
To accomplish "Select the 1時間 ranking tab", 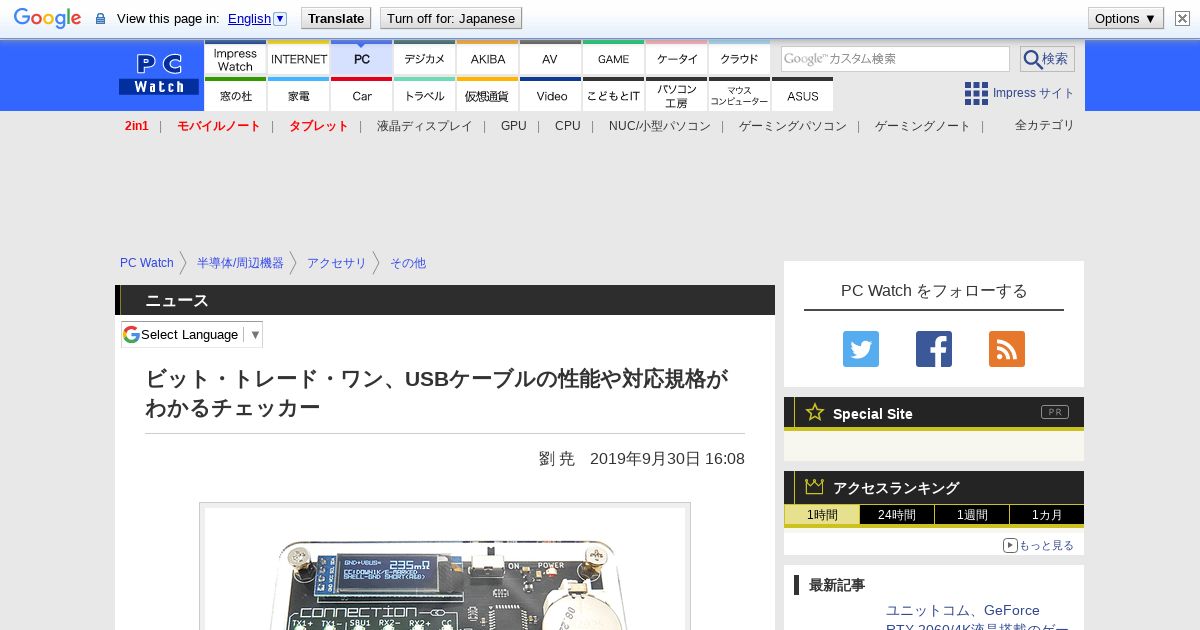I will pyautogui.click(x=822, y=515).
